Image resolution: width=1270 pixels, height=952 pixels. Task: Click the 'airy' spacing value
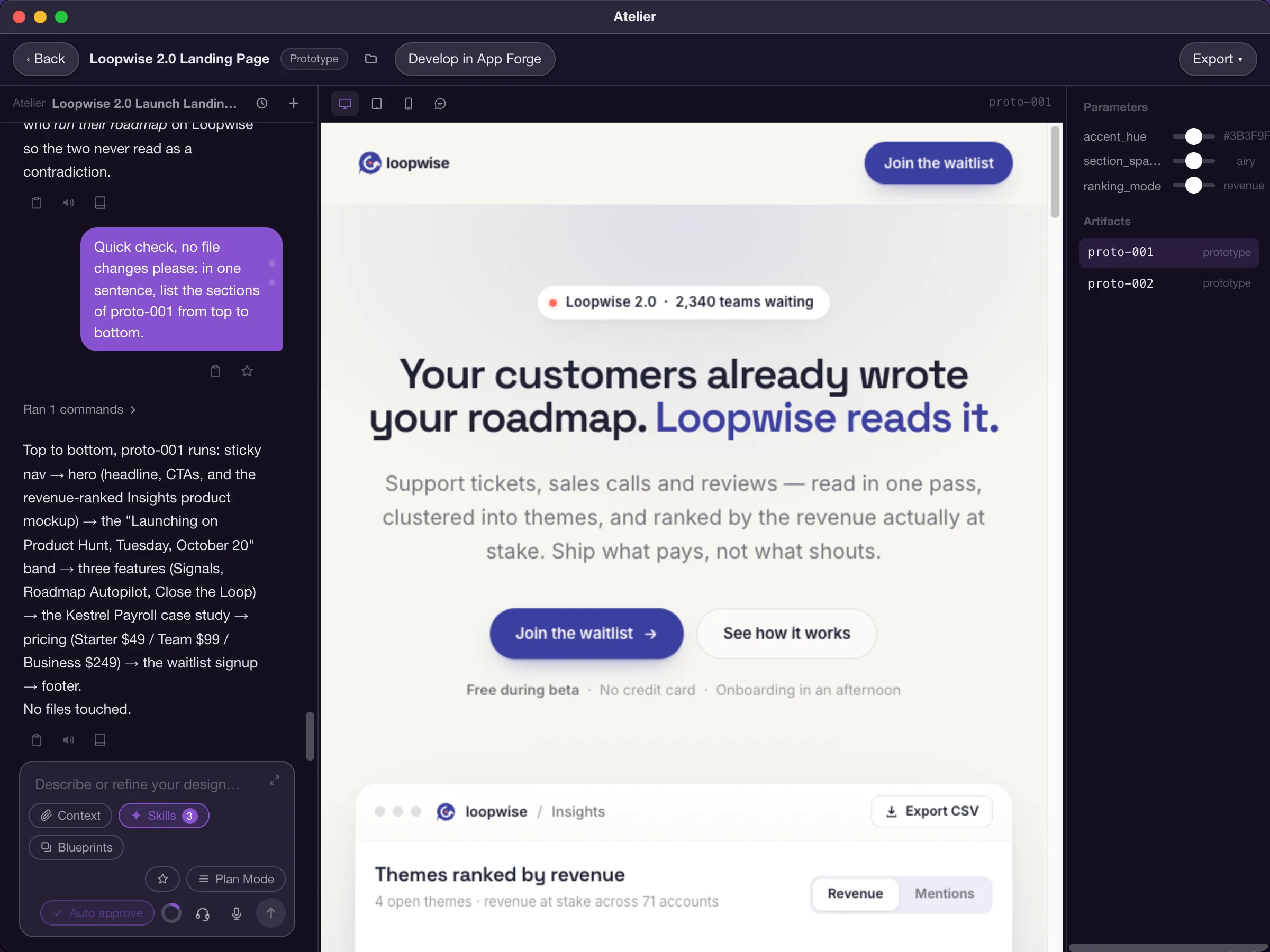(x=1245, y=161)
